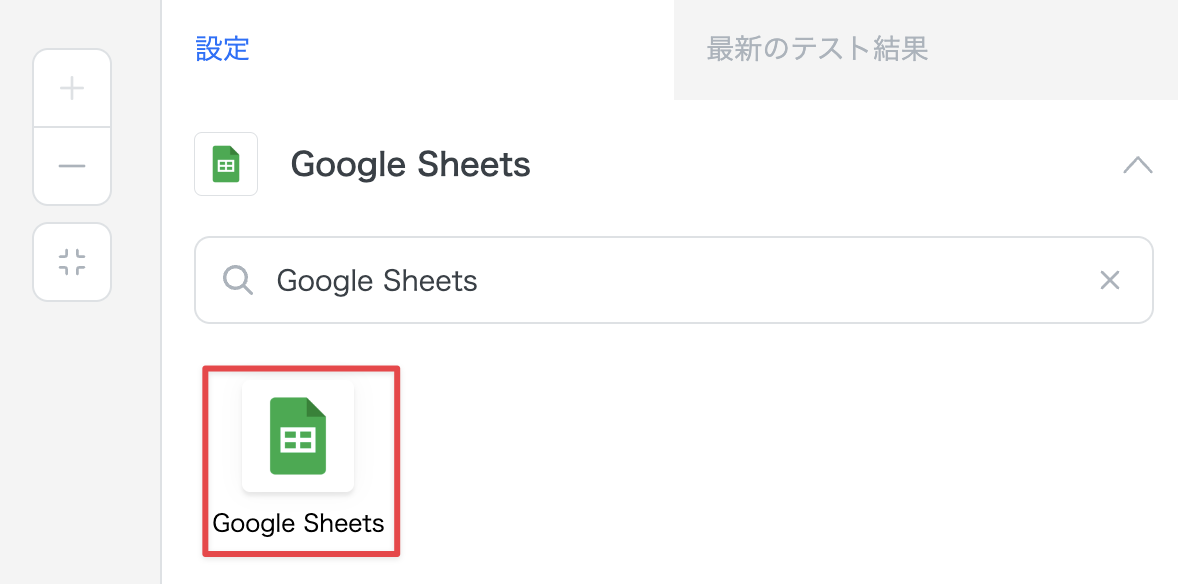
Task: Click empty panel area right of the app tile
Action: click(780, 460)
